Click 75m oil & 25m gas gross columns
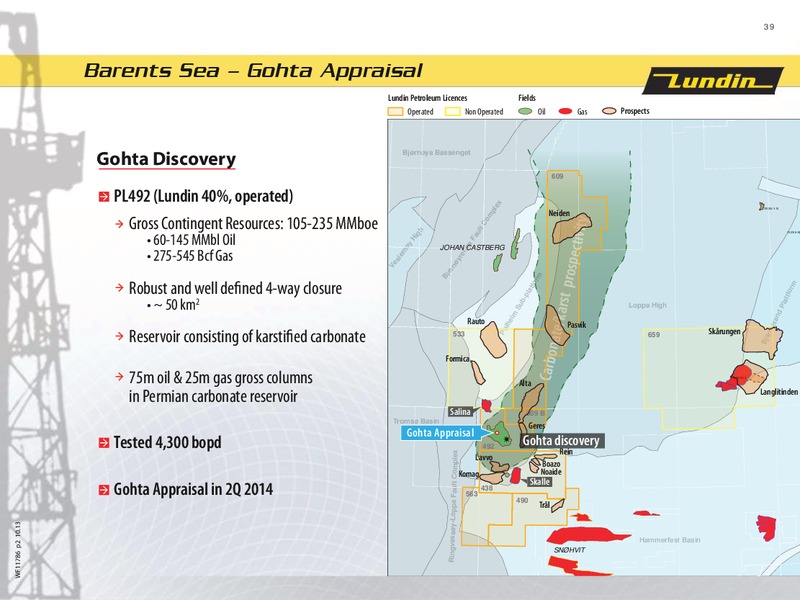The height and width of the screenshot is (600, 800). click(220, 378)
